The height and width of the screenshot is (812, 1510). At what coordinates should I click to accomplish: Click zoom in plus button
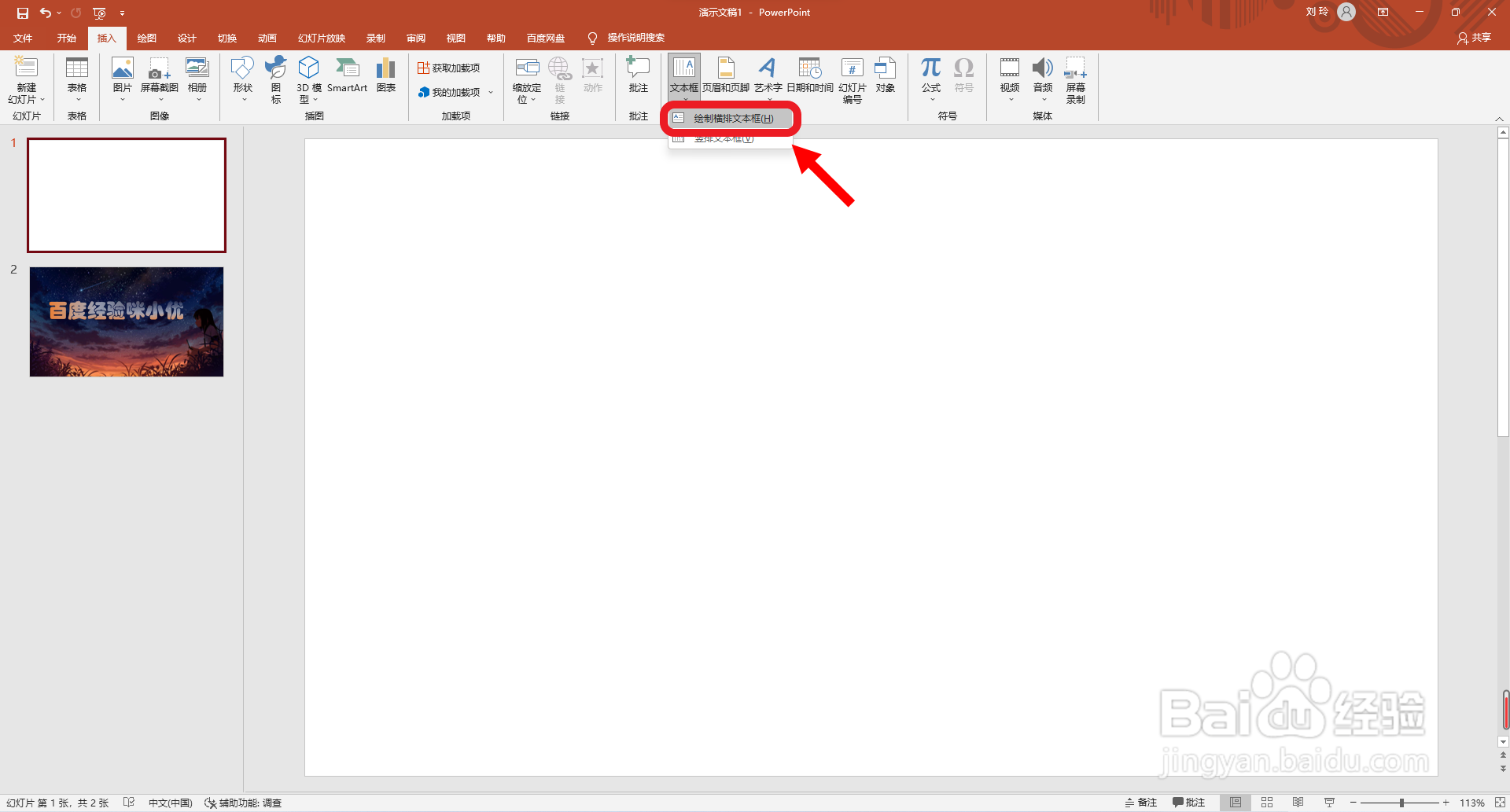pos(1446,803)
